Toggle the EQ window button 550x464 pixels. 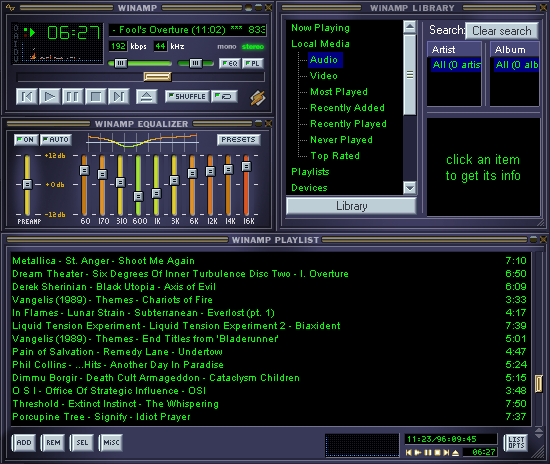pyautogui.click(x=230, y=63)
